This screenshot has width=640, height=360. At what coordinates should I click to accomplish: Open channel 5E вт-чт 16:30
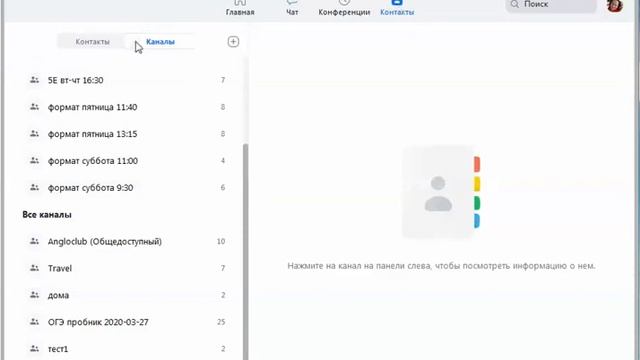[x=127, y=80]
